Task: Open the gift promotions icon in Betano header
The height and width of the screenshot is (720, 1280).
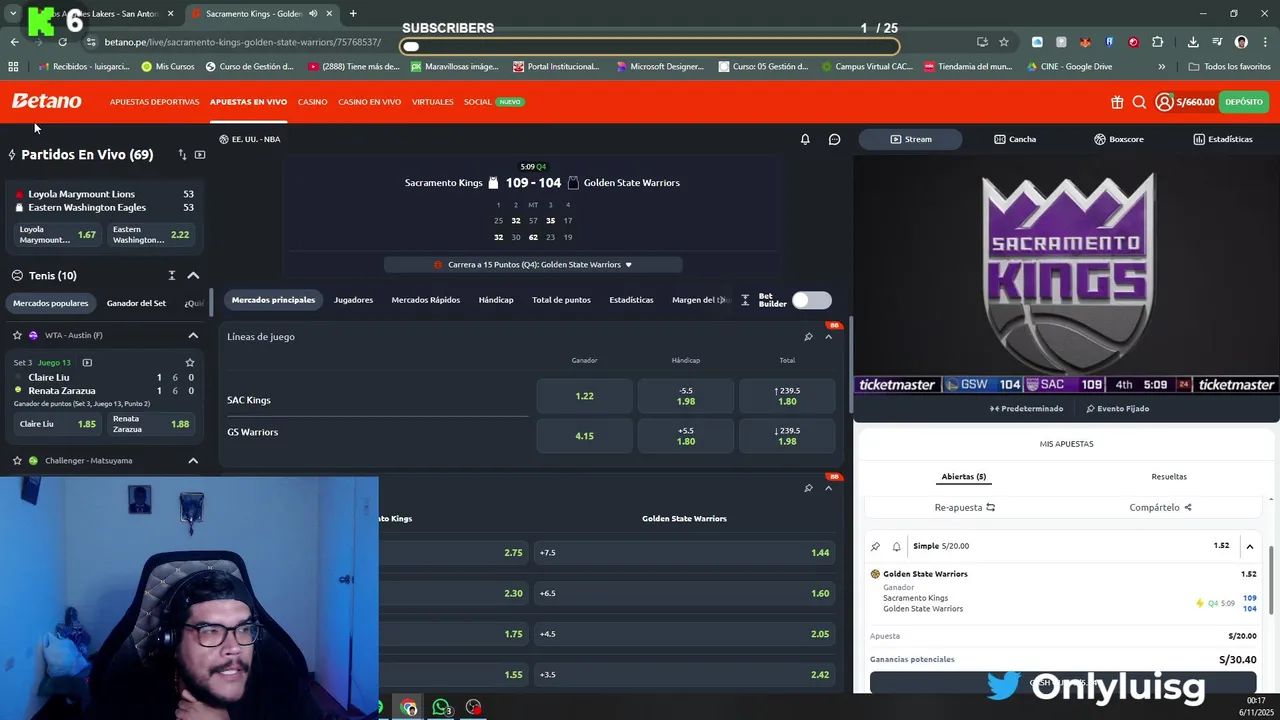Action: point(1117,102)
